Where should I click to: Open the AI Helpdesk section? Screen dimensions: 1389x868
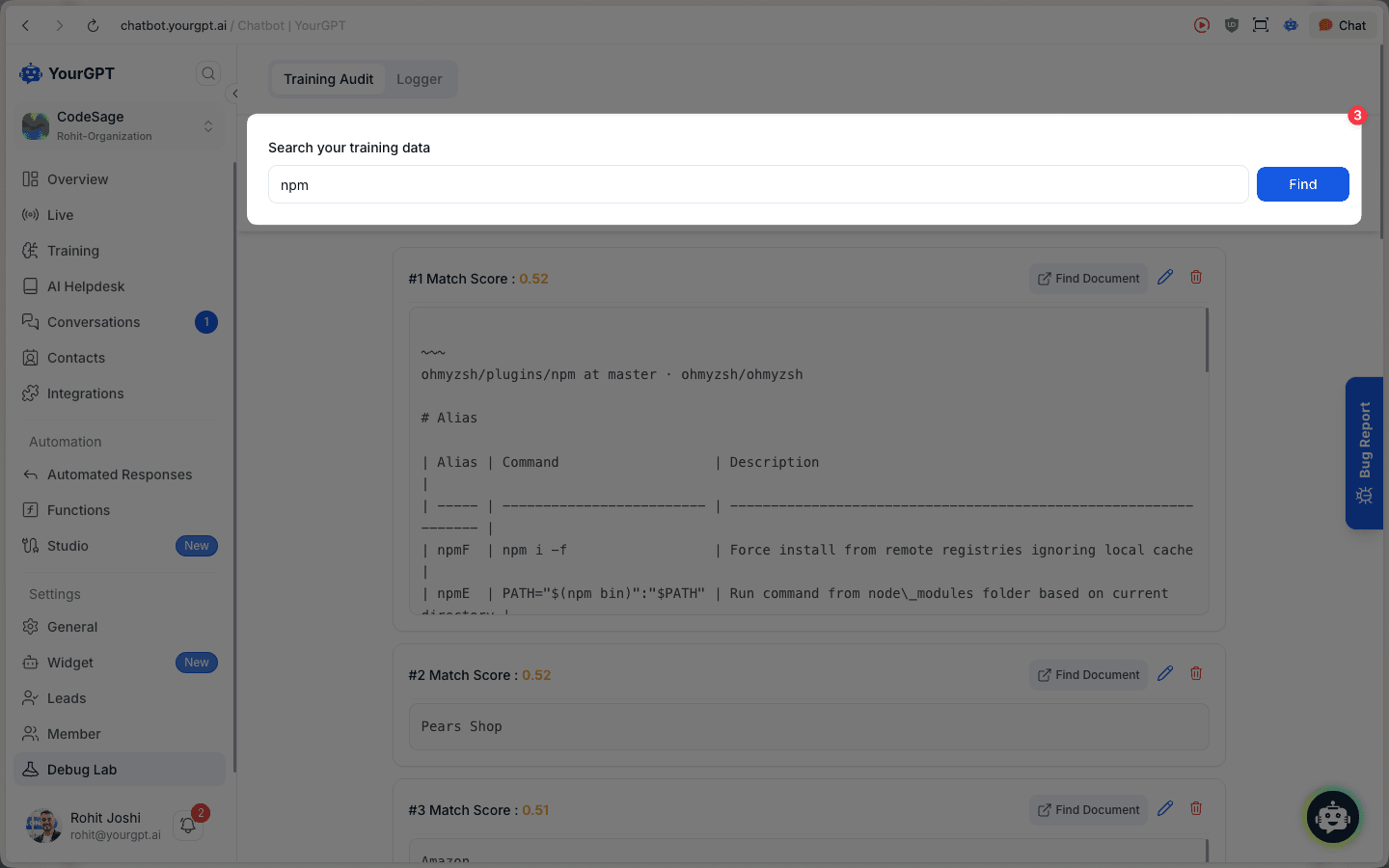(86, 285)
